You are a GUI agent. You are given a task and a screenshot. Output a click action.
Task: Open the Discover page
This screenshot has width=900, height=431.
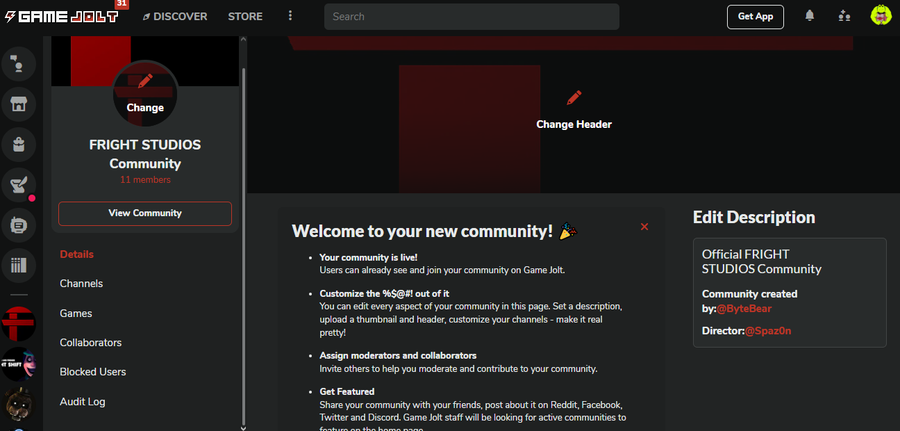174,17
